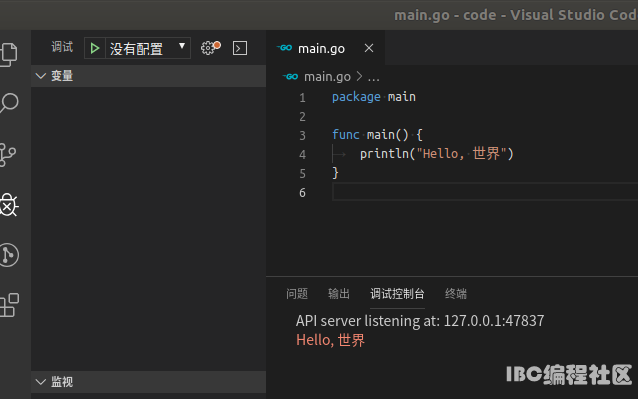
Task: Click the closing brace on line 5
Action: 335,173
